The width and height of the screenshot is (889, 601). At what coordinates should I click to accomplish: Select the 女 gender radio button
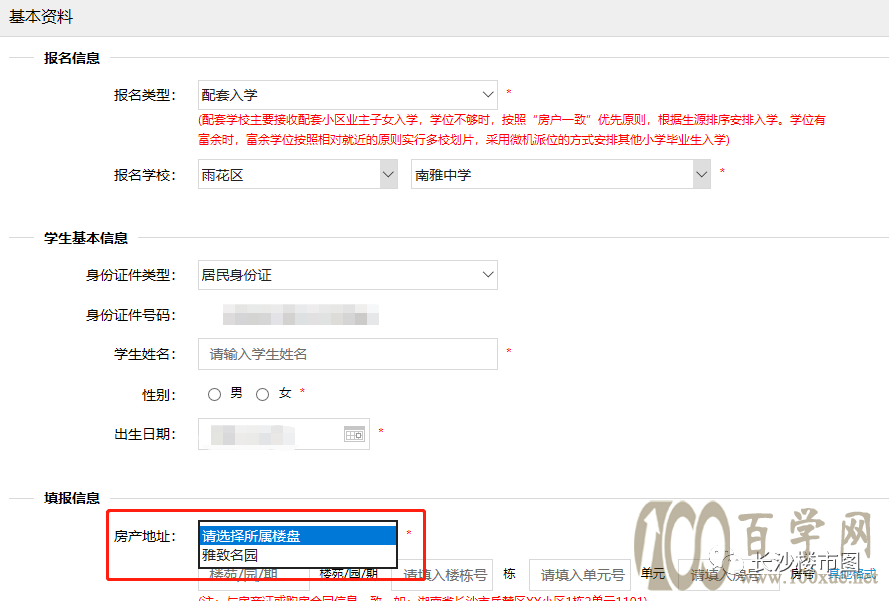pos(262,395)
